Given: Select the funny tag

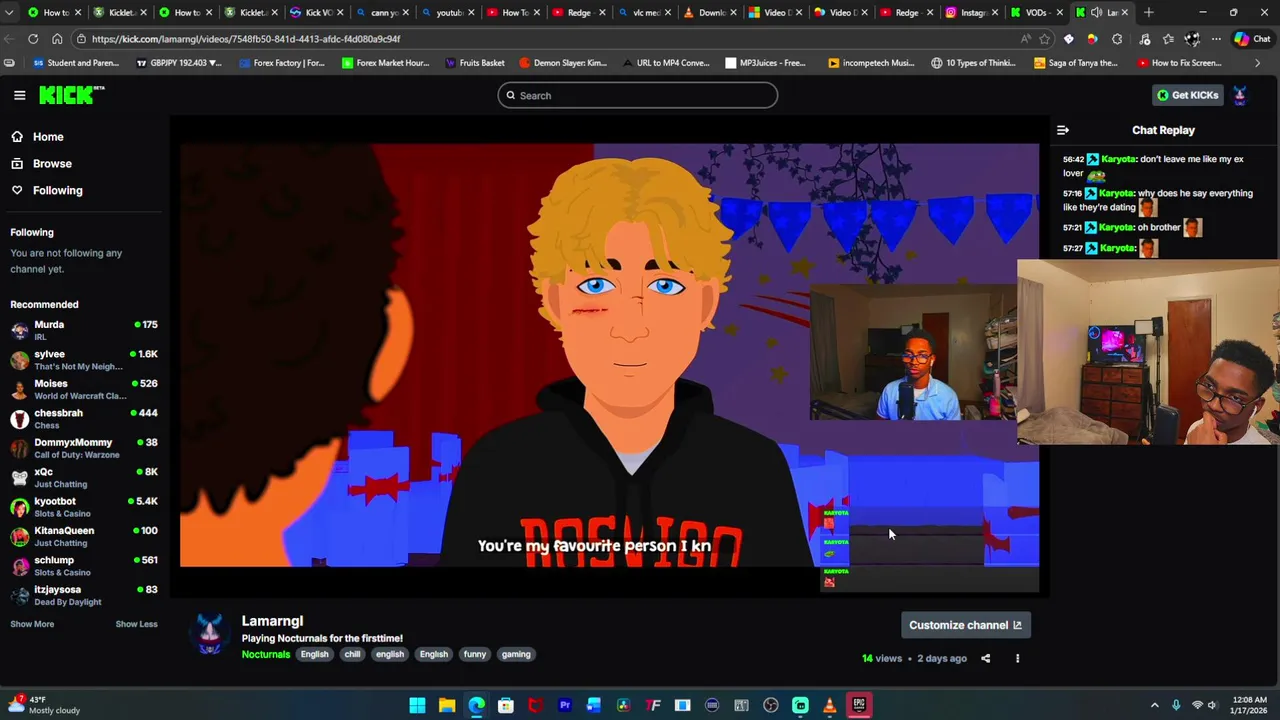Looking at the screenshot, I should point(474,654).
